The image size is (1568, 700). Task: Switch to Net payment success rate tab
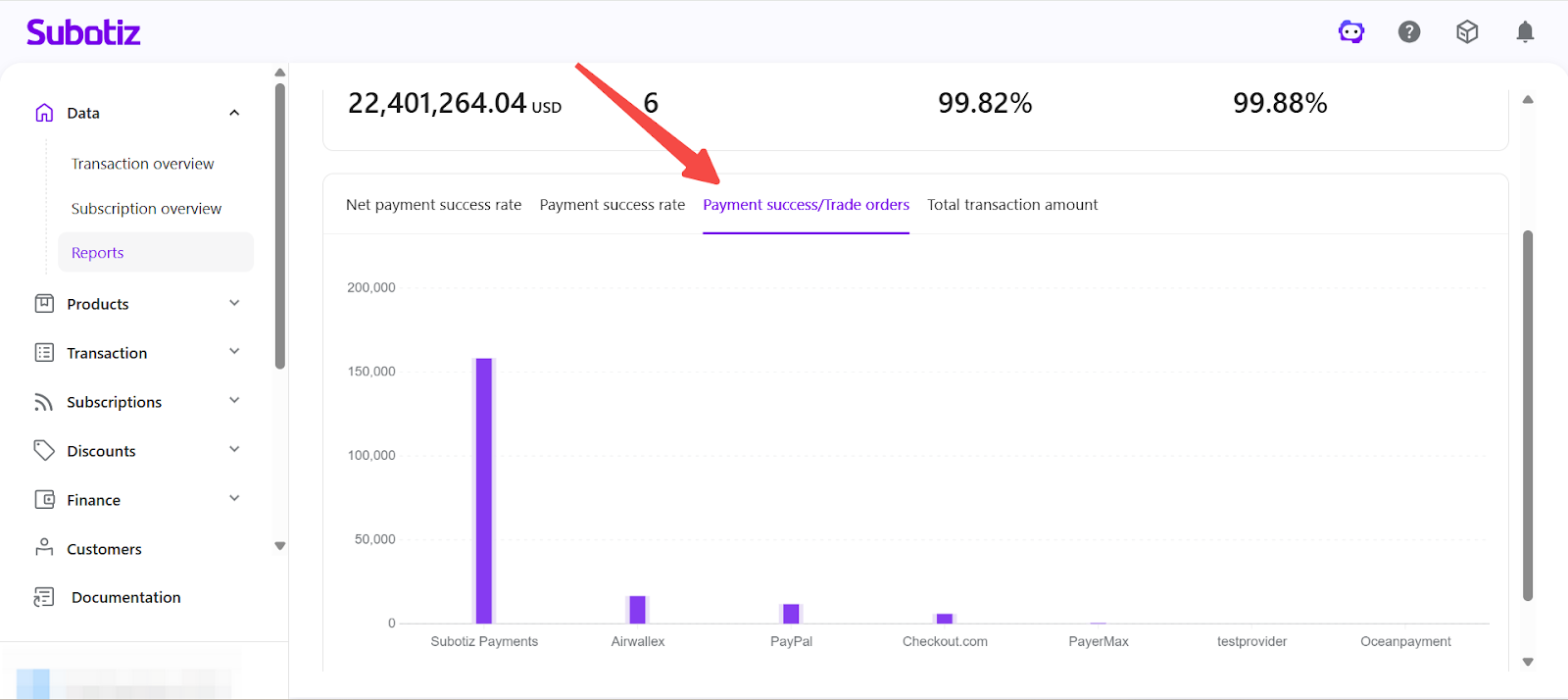433,205
